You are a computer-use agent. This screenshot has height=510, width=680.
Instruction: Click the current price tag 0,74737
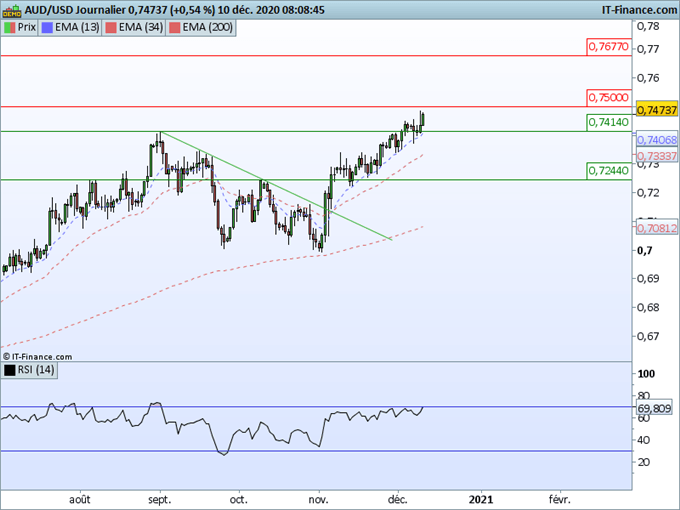tap(657, 110)
